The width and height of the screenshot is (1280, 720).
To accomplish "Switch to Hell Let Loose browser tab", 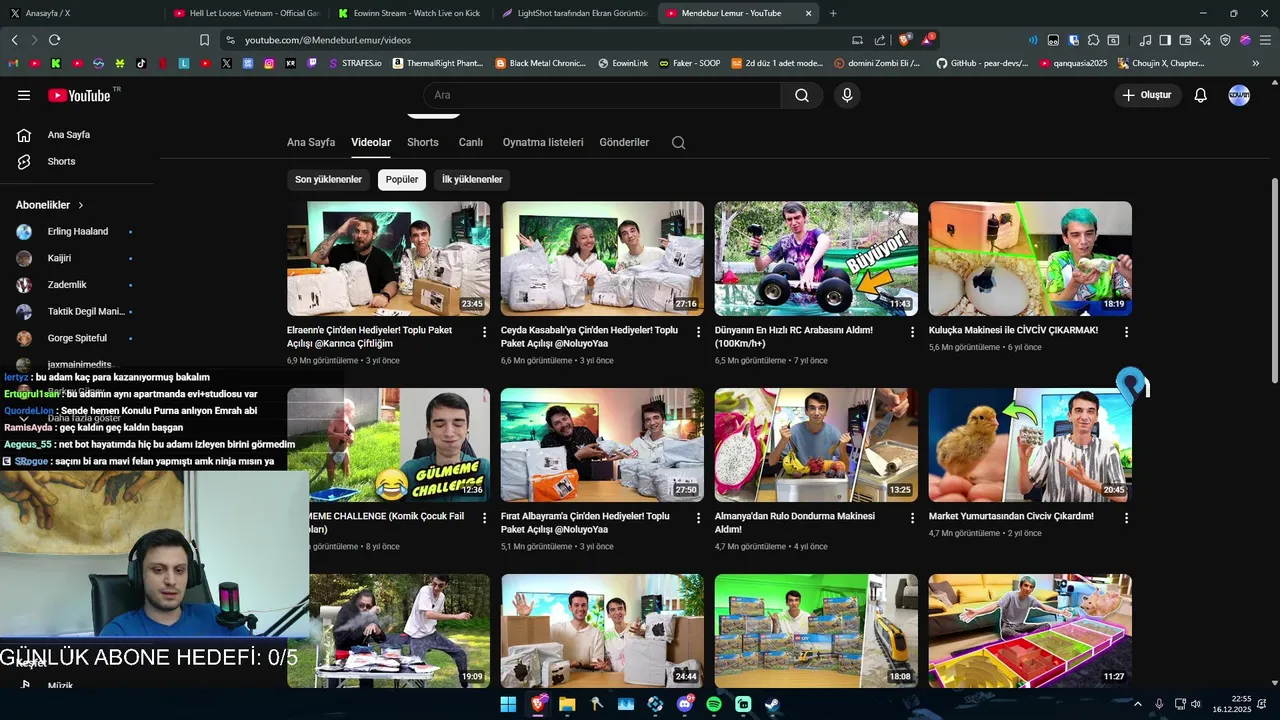I will pos(245,13).
